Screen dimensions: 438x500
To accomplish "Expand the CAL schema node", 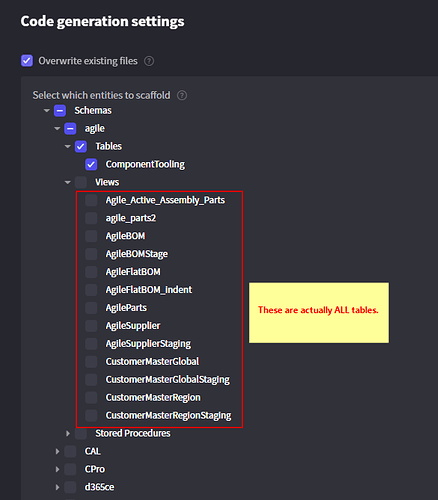I will tap(57, 451).
